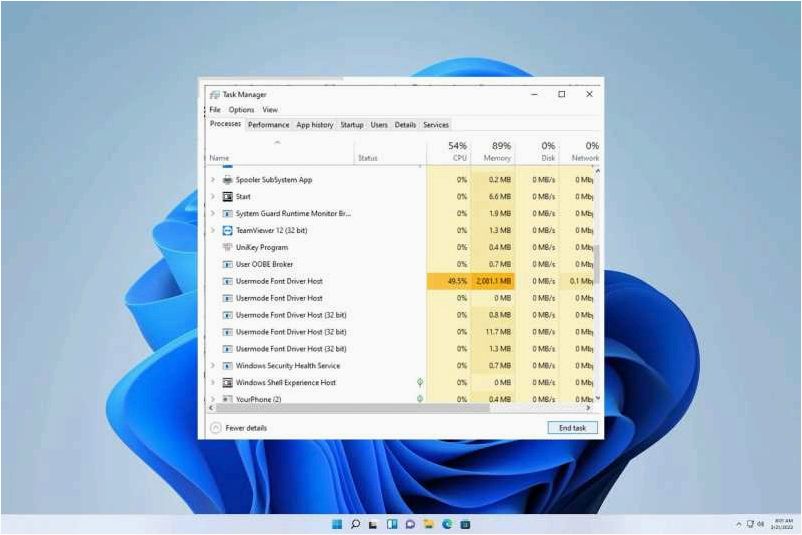Expand the Spooler SubSystem App process
Image resolution: width=802 pixels, height=535 pixels.
(x=213, y=180)
